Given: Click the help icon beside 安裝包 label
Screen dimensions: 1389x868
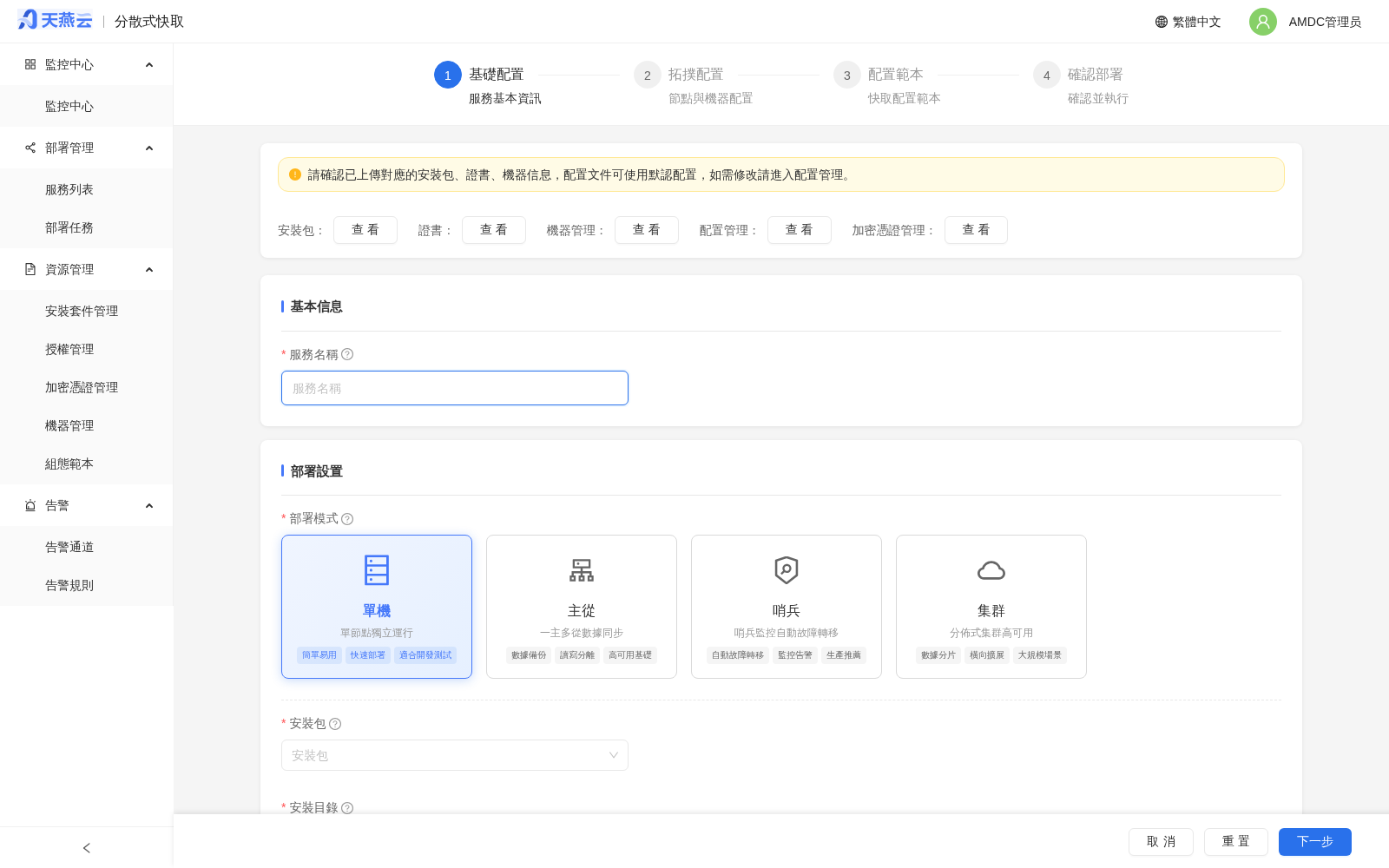Looking at the screenshot, I should point(335,724).
